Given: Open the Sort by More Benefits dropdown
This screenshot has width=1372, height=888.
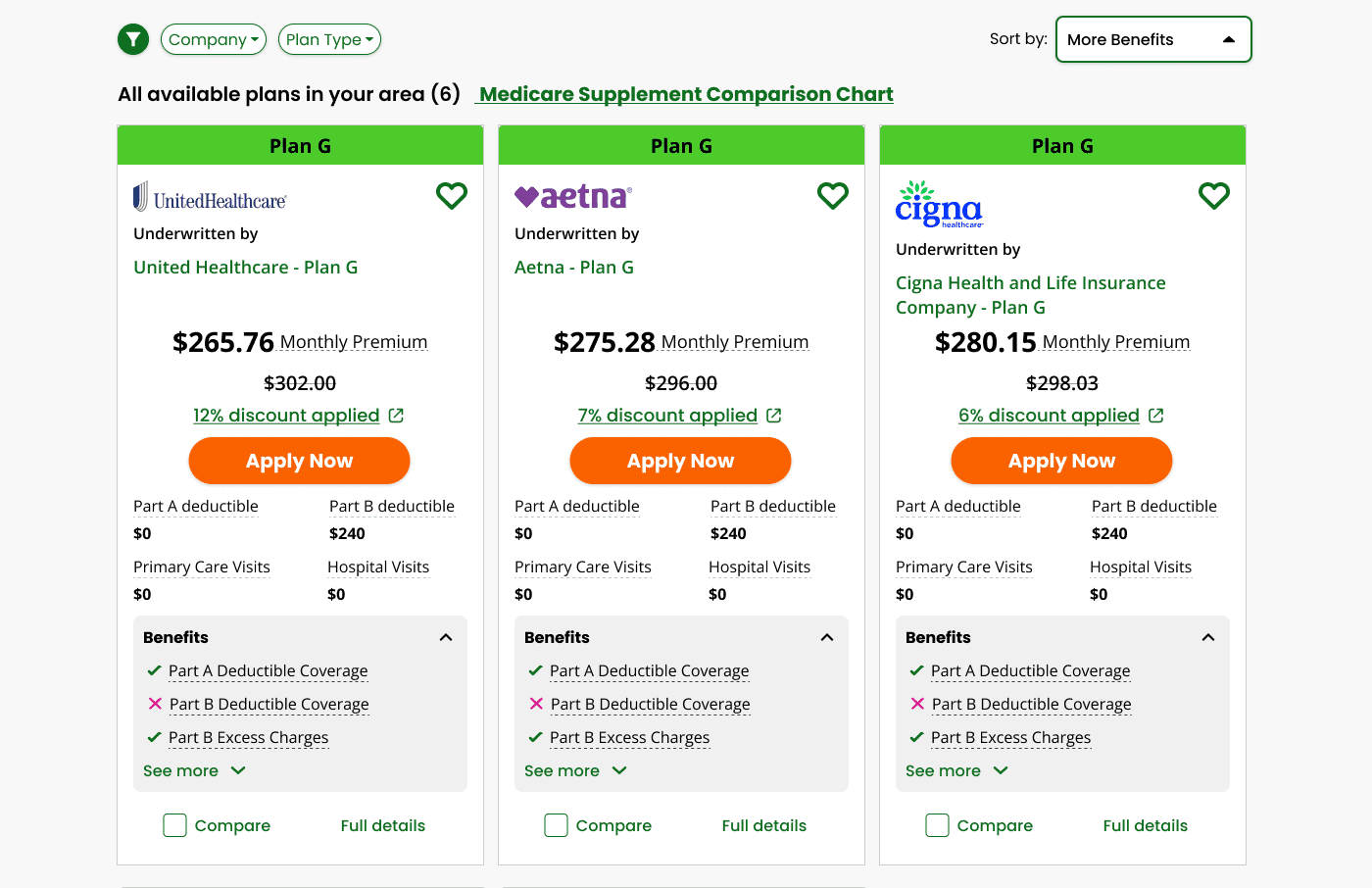Looking at the screenshot, I should [1153, 39].
